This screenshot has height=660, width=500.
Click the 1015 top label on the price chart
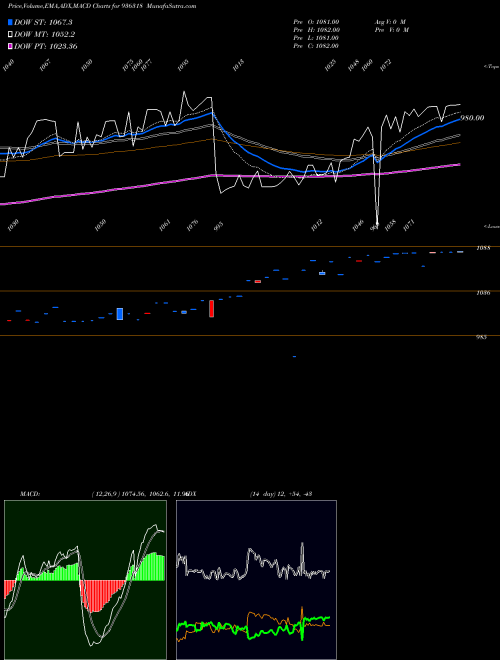click(238, 65)
